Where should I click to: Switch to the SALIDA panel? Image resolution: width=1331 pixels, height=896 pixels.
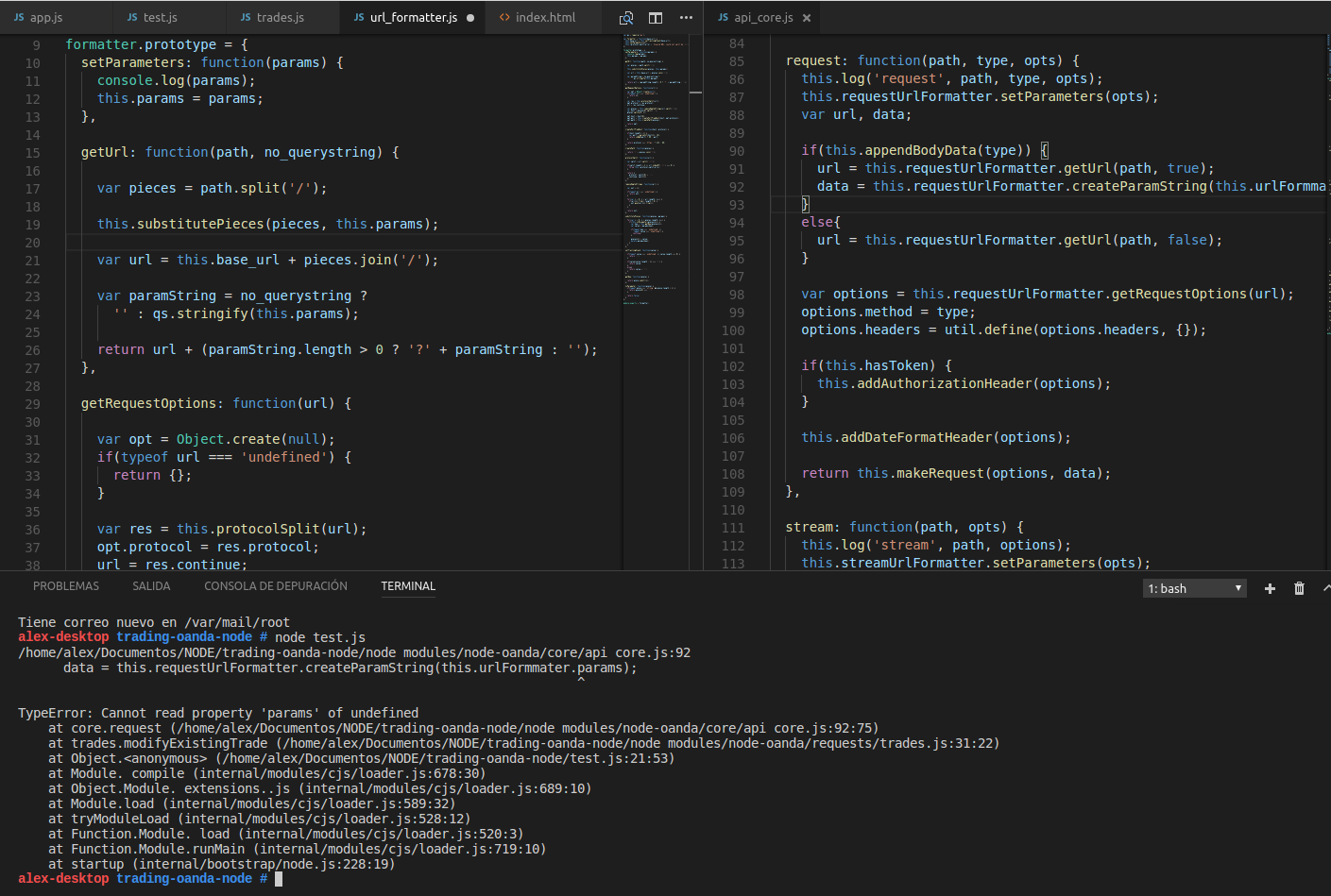pyautogui.click(x=151, y=586)
